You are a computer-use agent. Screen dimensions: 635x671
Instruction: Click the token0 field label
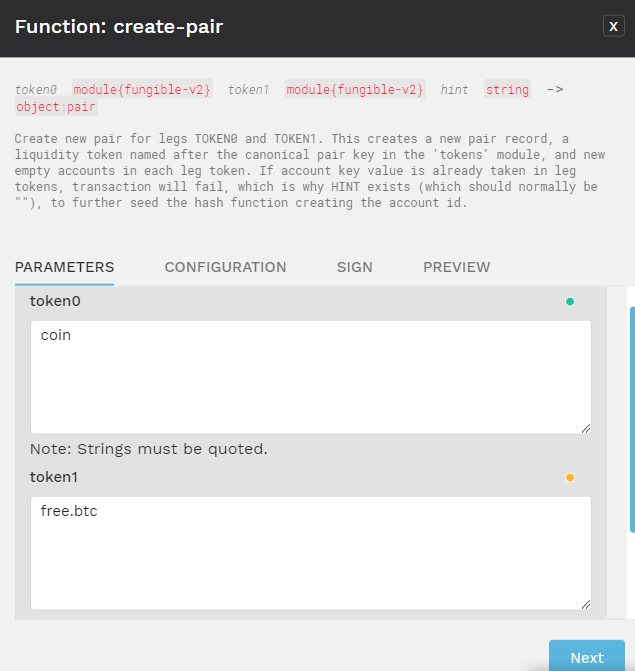click(55, 301)
